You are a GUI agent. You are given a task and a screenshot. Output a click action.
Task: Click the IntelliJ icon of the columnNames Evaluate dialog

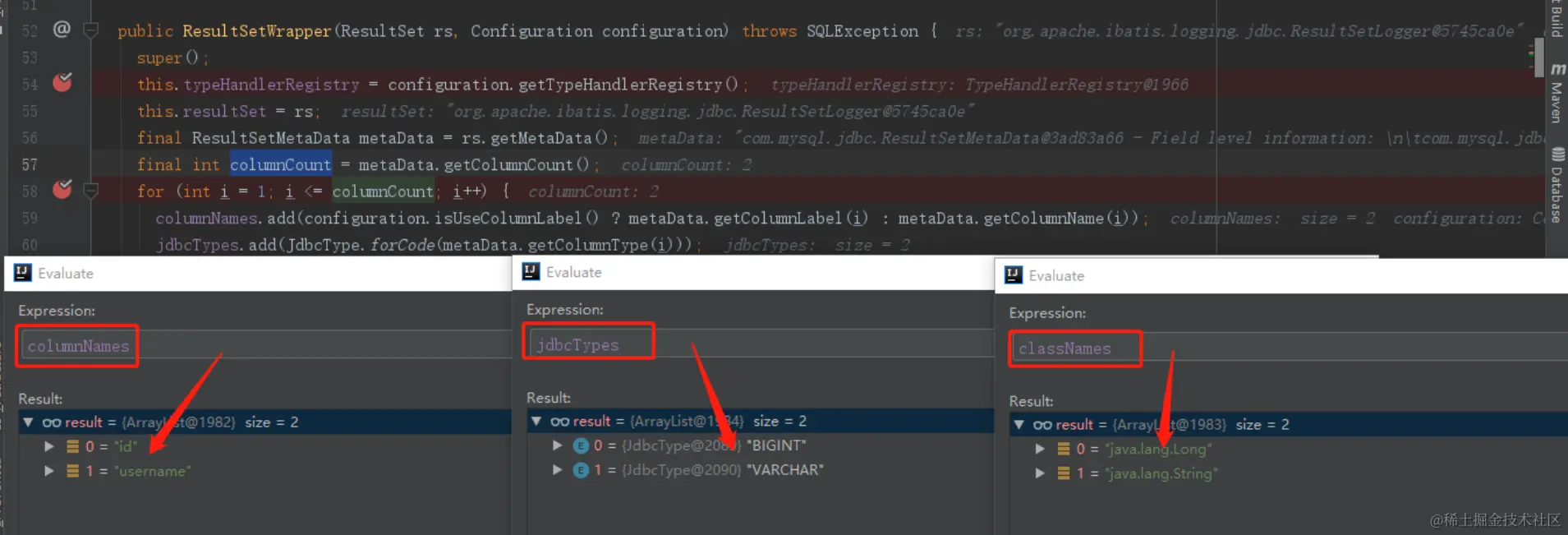[23, 273]
